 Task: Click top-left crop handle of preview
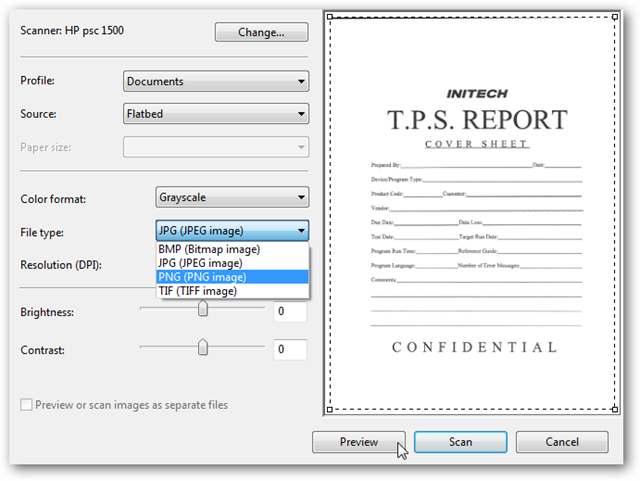330,17
